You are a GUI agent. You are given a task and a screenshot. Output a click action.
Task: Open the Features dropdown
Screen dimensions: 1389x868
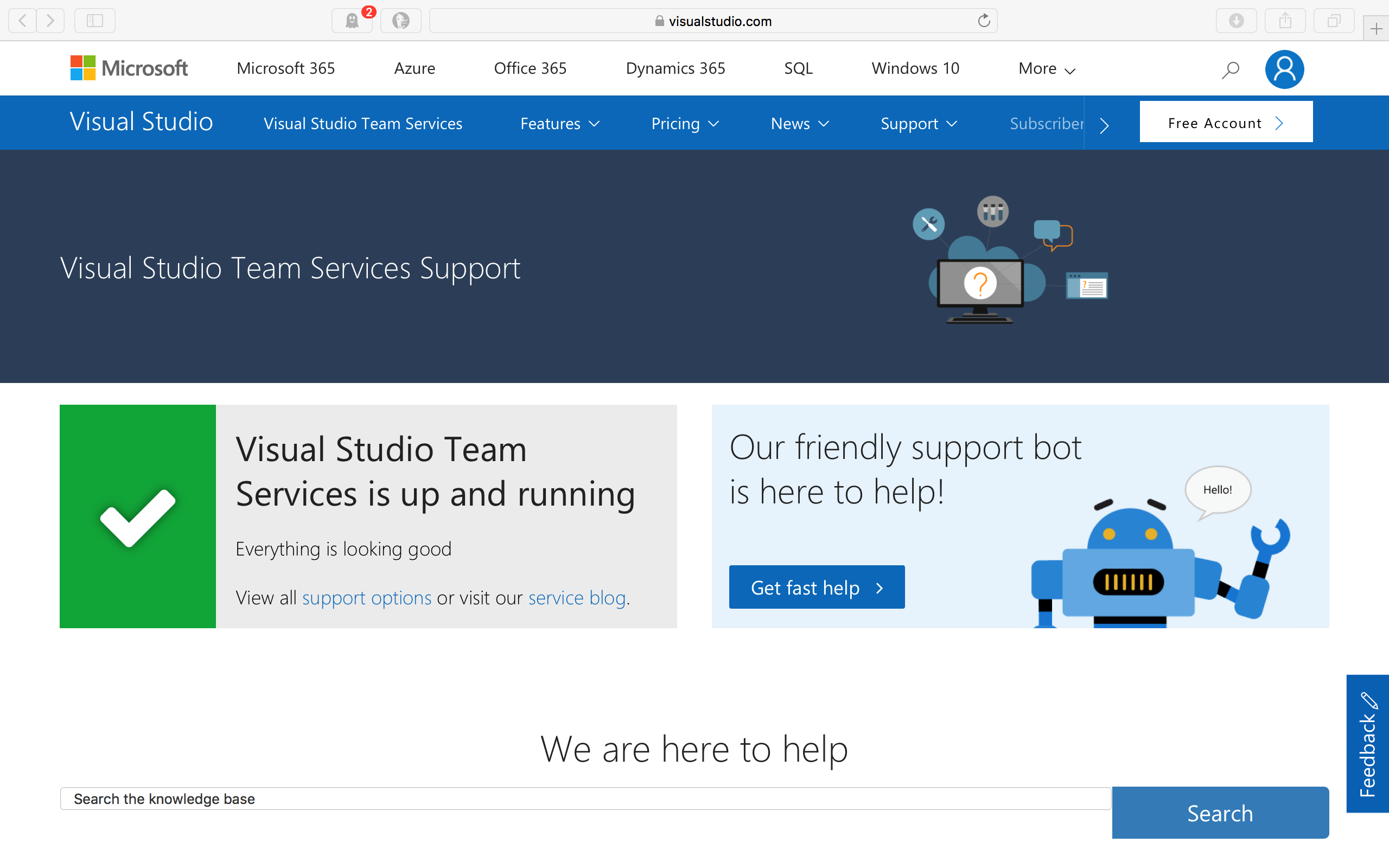pos(559,123)
